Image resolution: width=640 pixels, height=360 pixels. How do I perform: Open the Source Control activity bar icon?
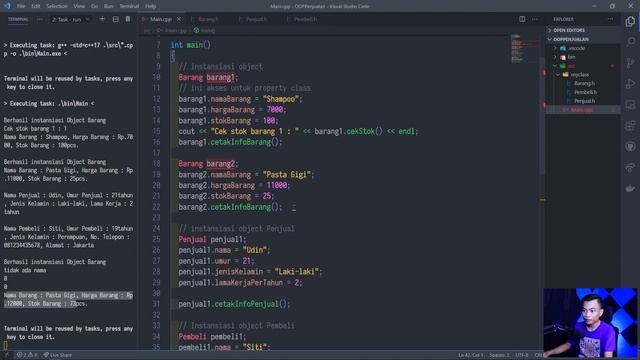630,63
